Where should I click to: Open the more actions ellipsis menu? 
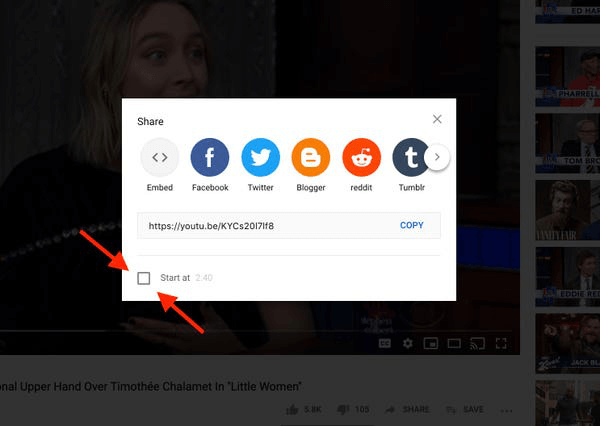click(506, 409)
